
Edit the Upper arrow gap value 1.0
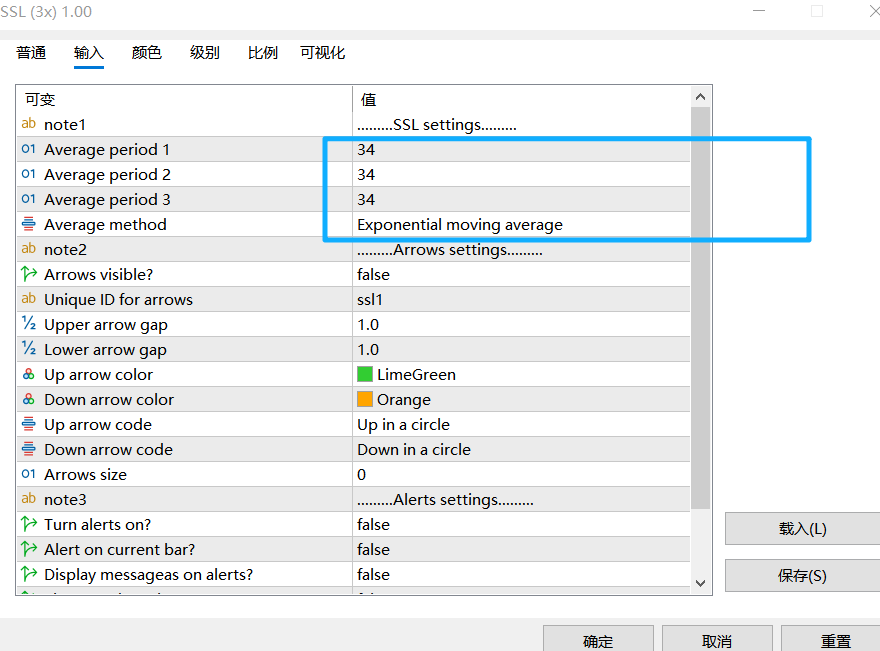[521, 324]
